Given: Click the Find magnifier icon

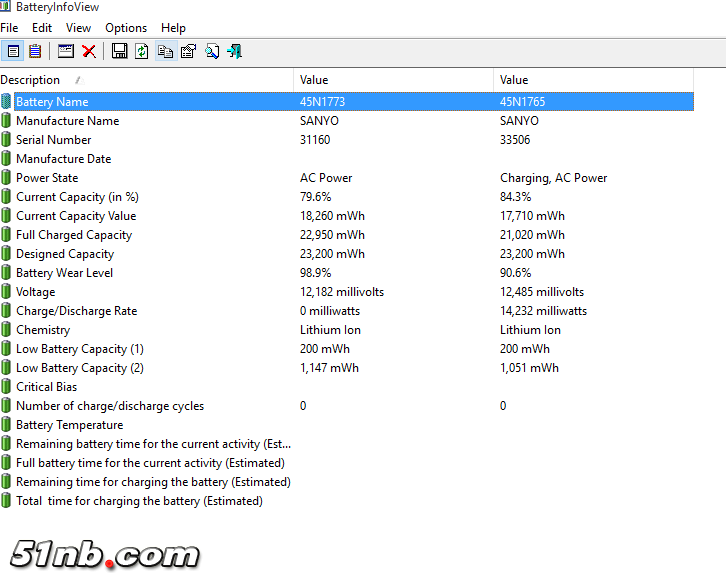Looking at the screenshot, I should [x=212, y=51].
